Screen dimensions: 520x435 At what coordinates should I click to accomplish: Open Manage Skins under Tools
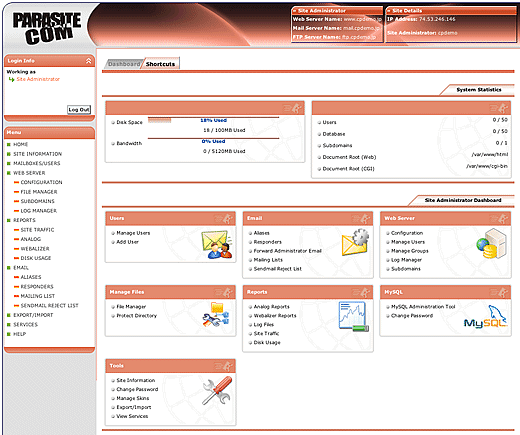pos(133,398)
